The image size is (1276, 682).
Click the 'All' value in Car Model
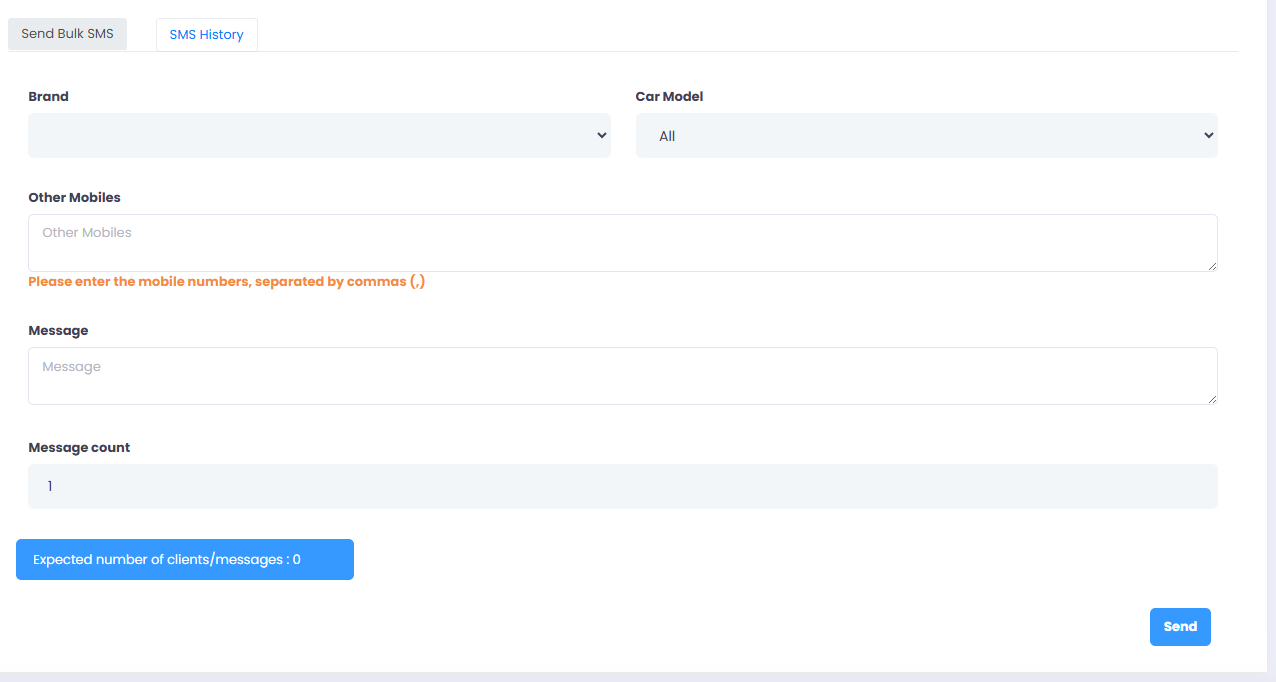coord(667,136)
